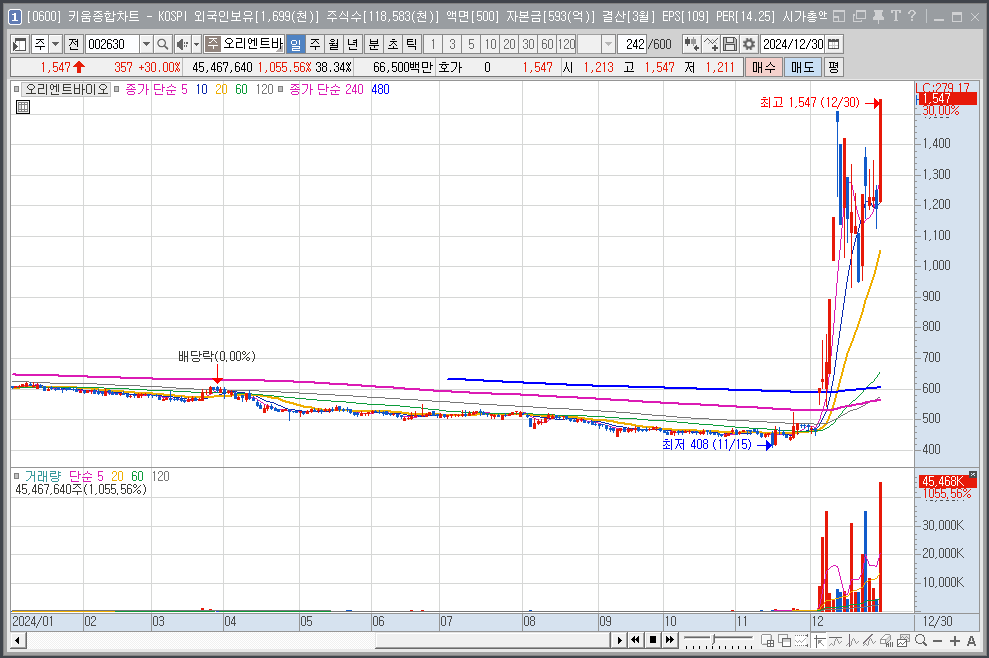
Task: Click the bar count field showing 242
Action: tap(631, 44)
